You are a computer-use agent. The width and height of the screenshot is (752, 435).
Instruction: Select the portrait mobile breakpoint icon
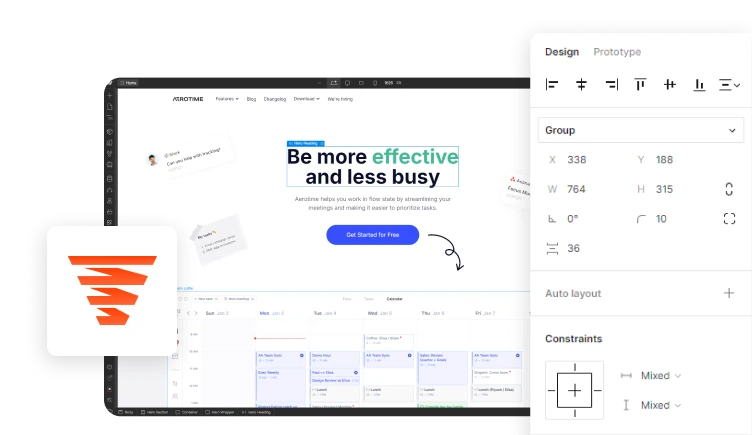tap(375, 83)
